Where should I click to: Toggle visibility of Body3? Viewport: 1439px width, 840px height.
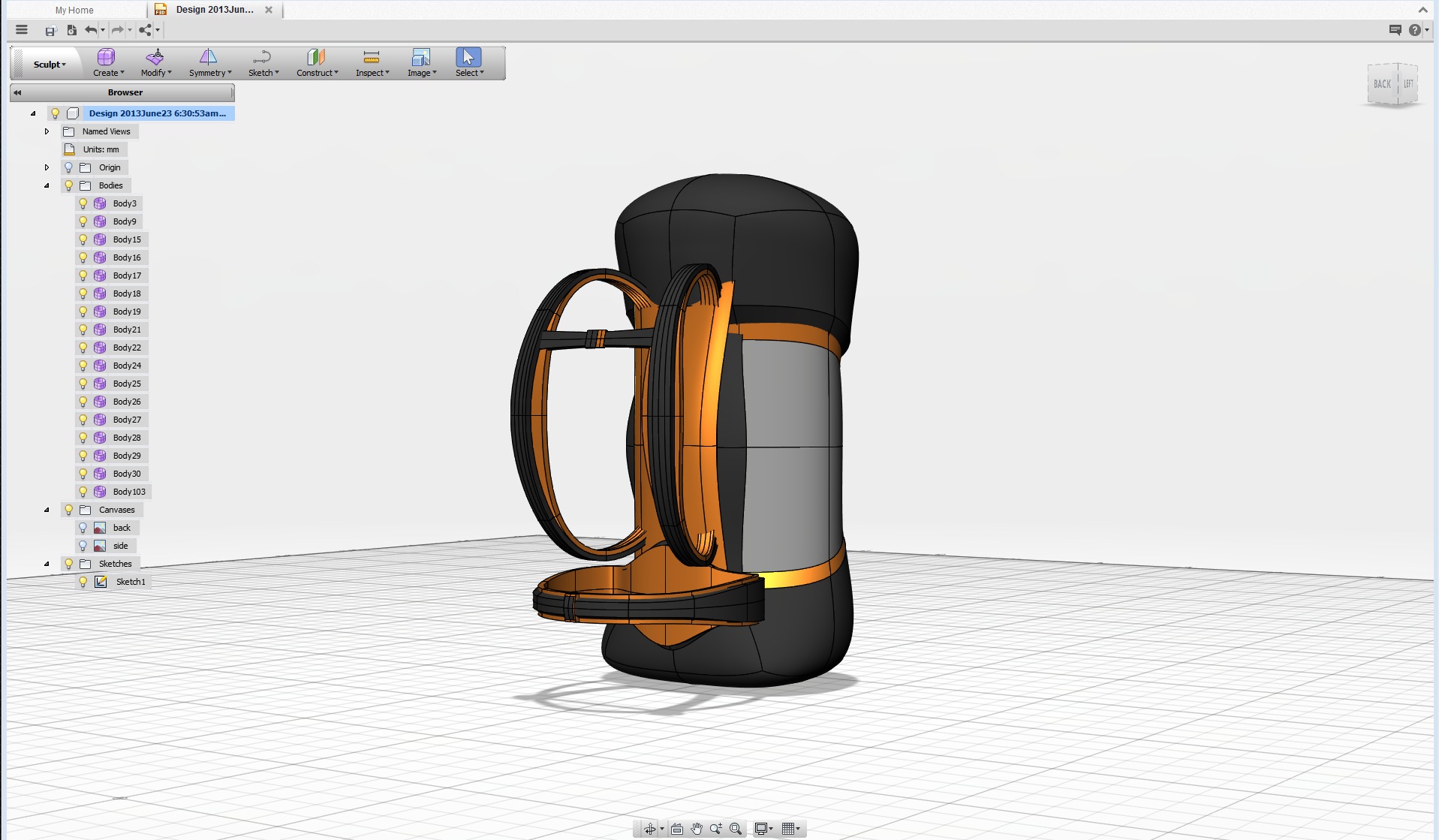pyautogui.click(x=83, y=203)
